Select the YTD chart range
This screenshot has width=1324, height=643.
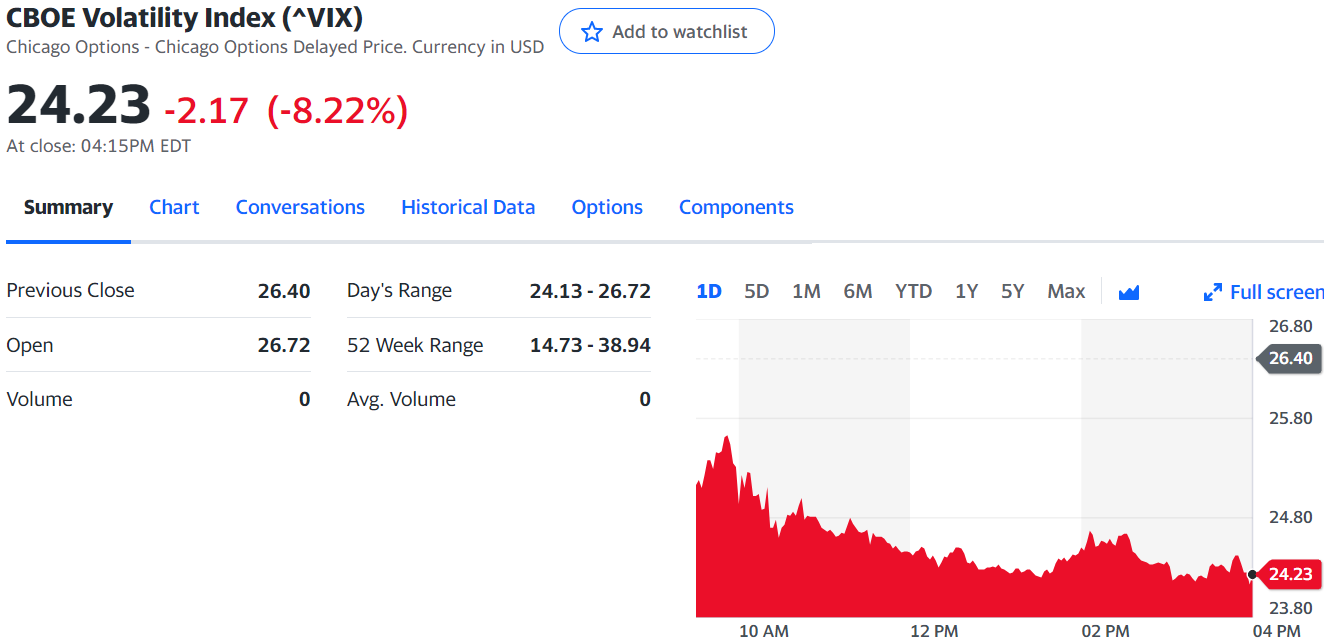pyautogui.click(x=913, y=291)
